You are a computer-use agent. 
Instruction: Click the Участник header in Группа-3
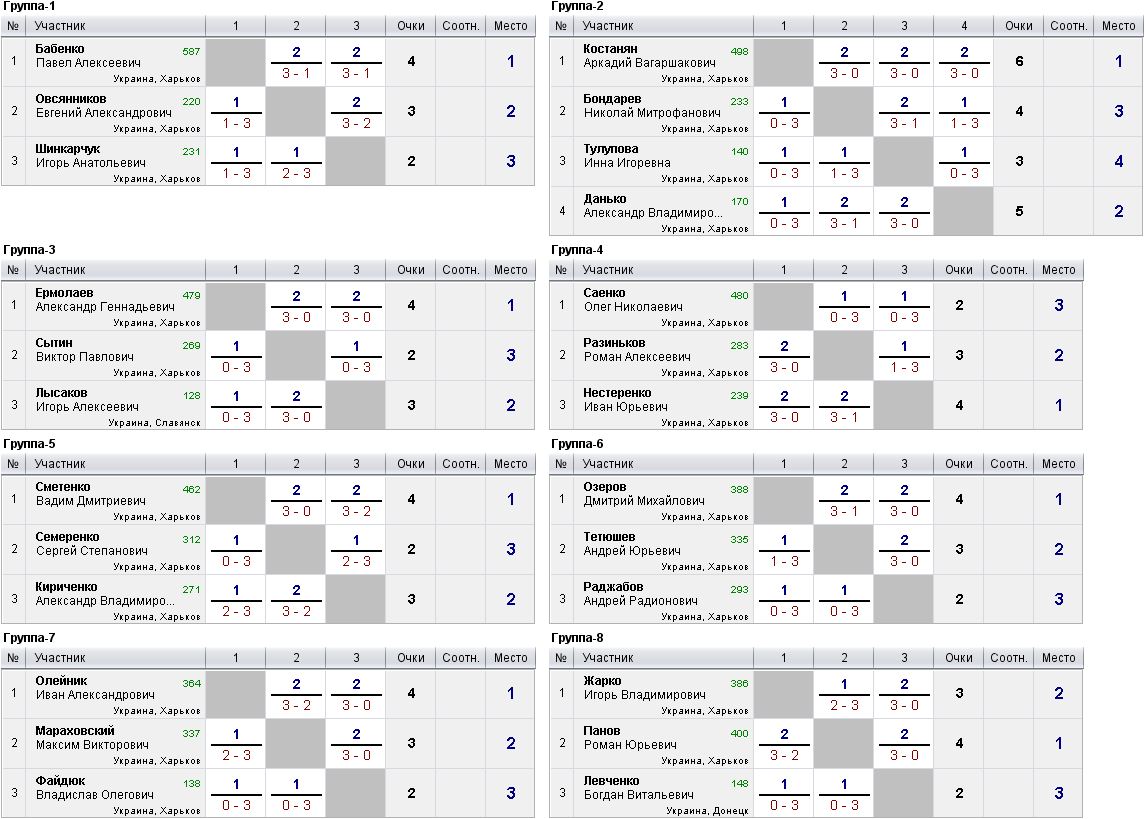[60, 270]
